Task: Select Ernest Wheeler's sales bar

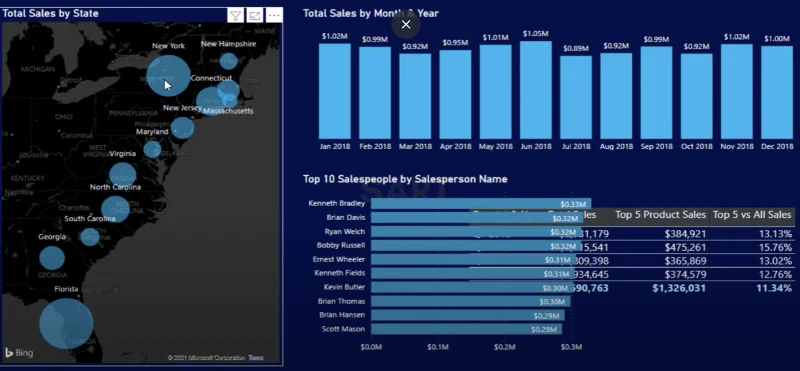Action: 473,260
